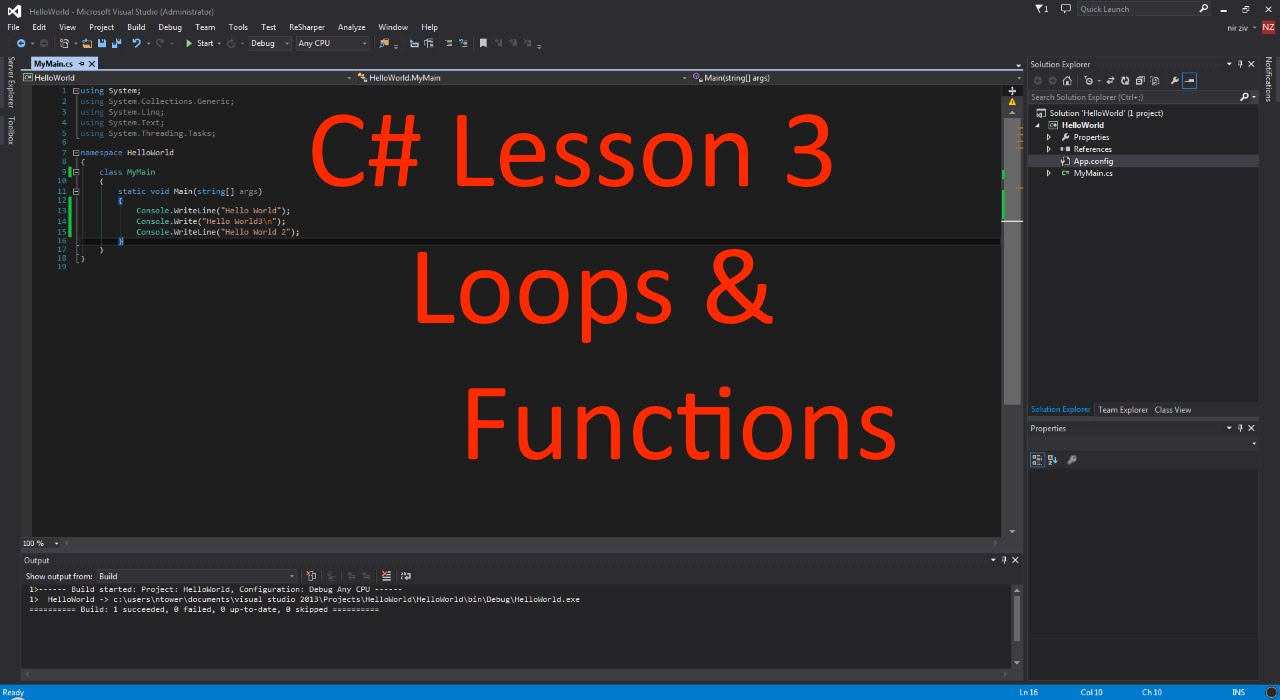Viewport: 1280px width, 700px height.
Task: Click the notifications flag icon
Action: click(1040, 9)
